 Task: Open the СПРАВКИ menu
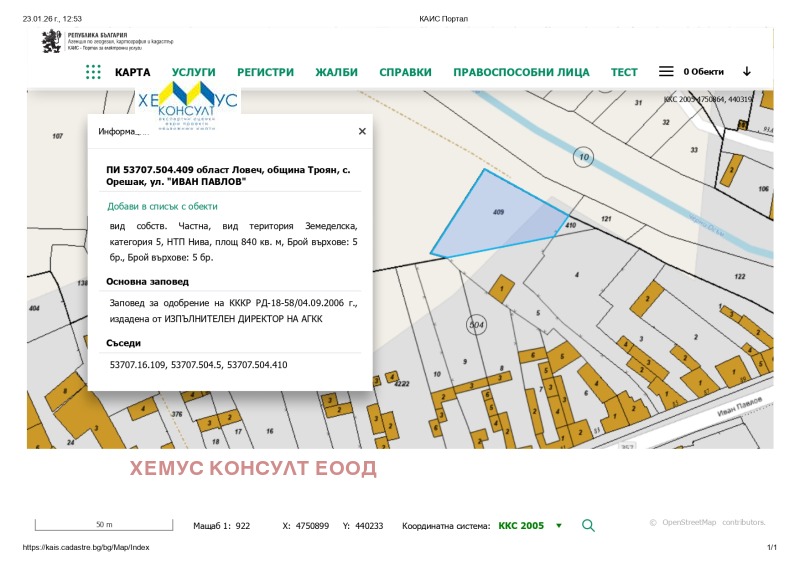(405, 72)
